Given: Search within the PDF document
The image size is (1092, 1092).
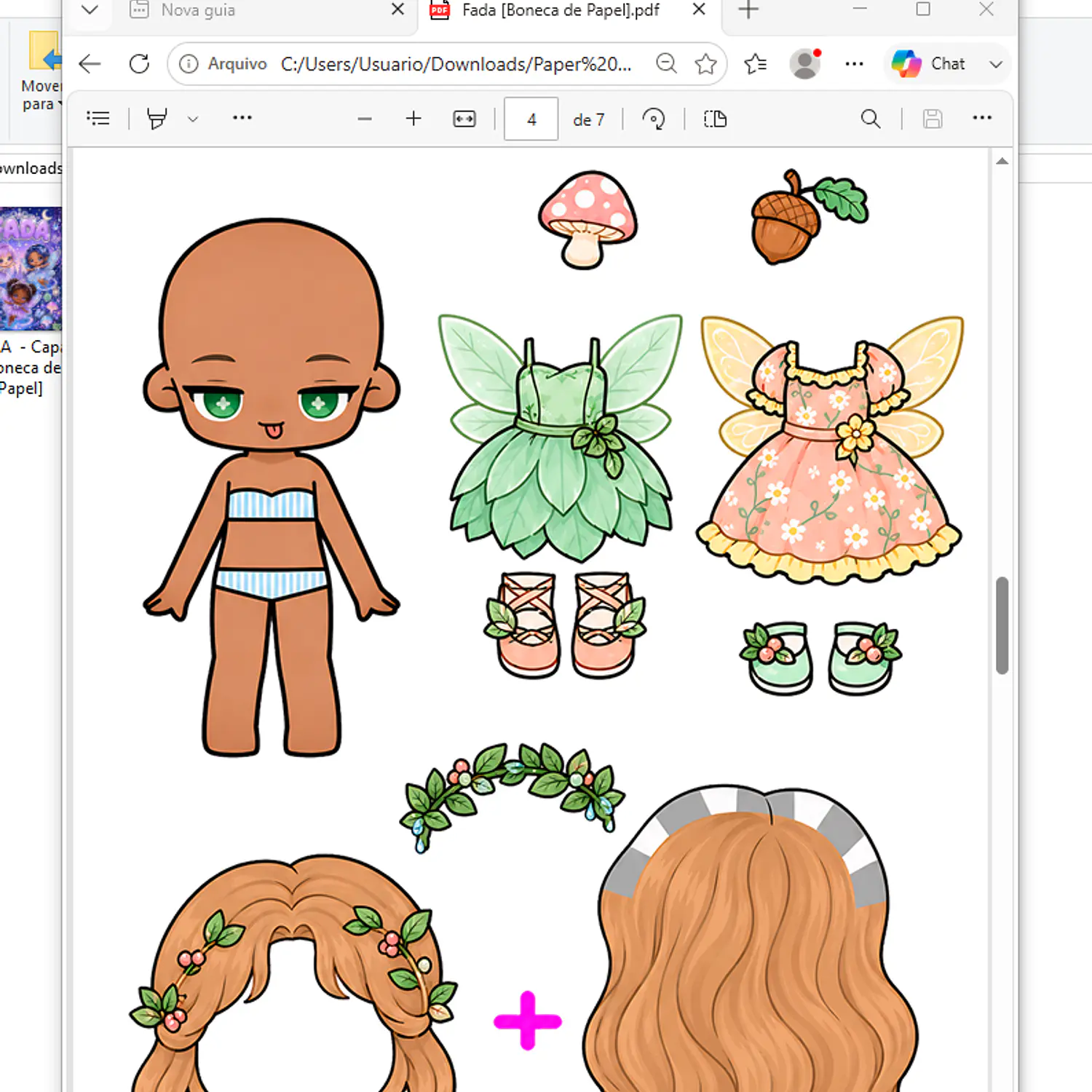Looking at the screenshot, I should click(x=871, y=119).
